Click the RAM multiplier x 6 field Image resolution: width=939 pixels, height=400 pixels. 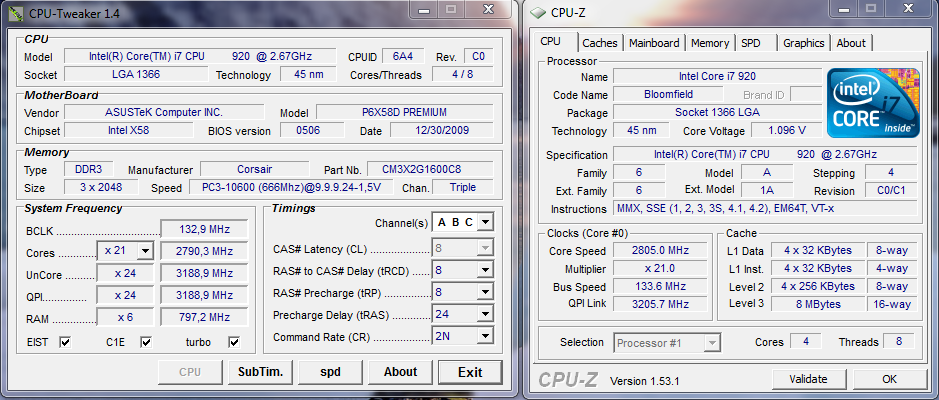(x=125, y=317)
